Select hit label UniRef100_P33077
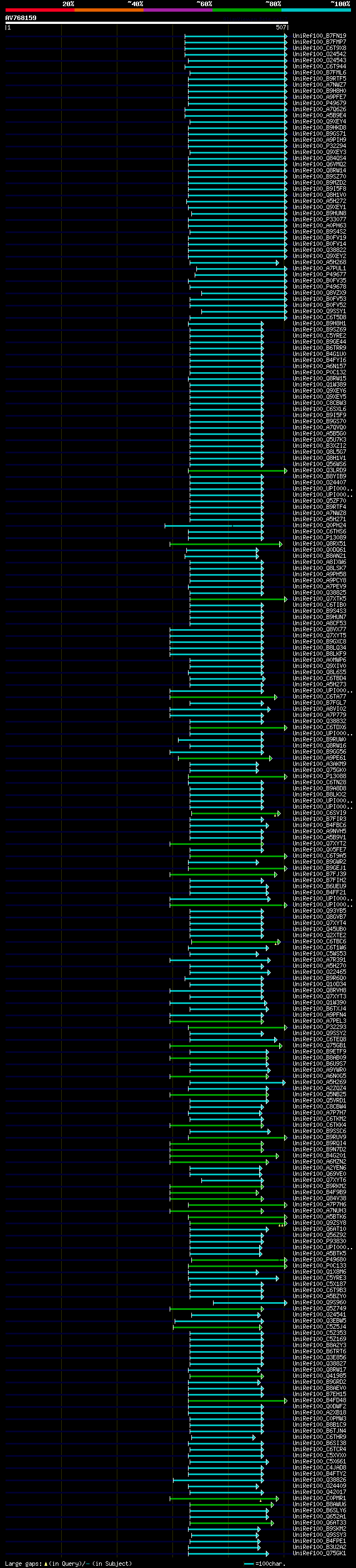Screen dimensions: 356x1568 point(319,220)
